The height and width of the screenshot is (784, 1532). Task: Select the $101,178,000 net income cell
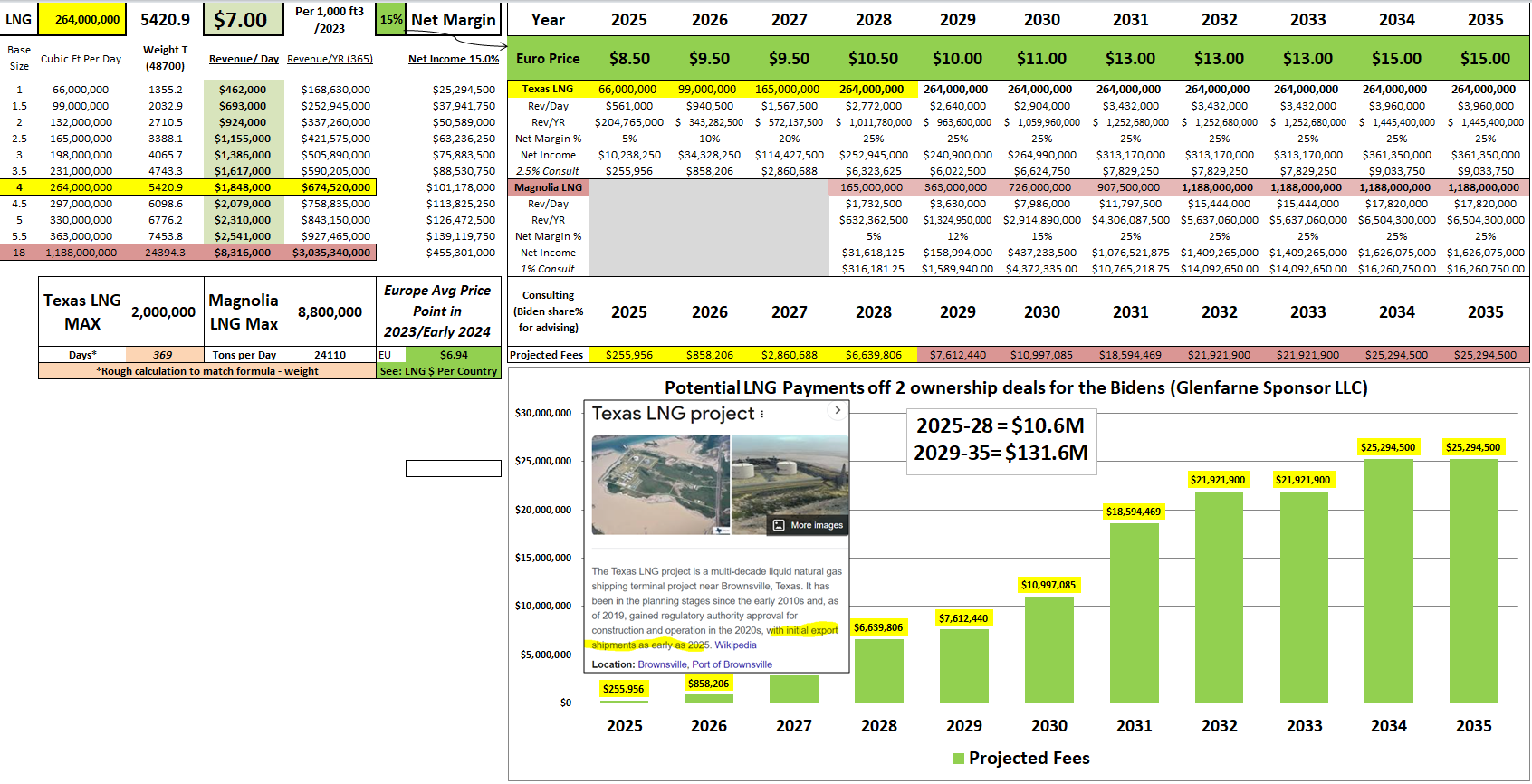tap(455, 187)
